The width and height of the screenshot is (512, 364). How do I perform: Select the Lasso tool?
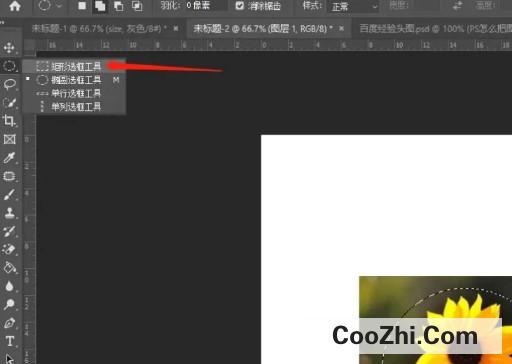10,84
